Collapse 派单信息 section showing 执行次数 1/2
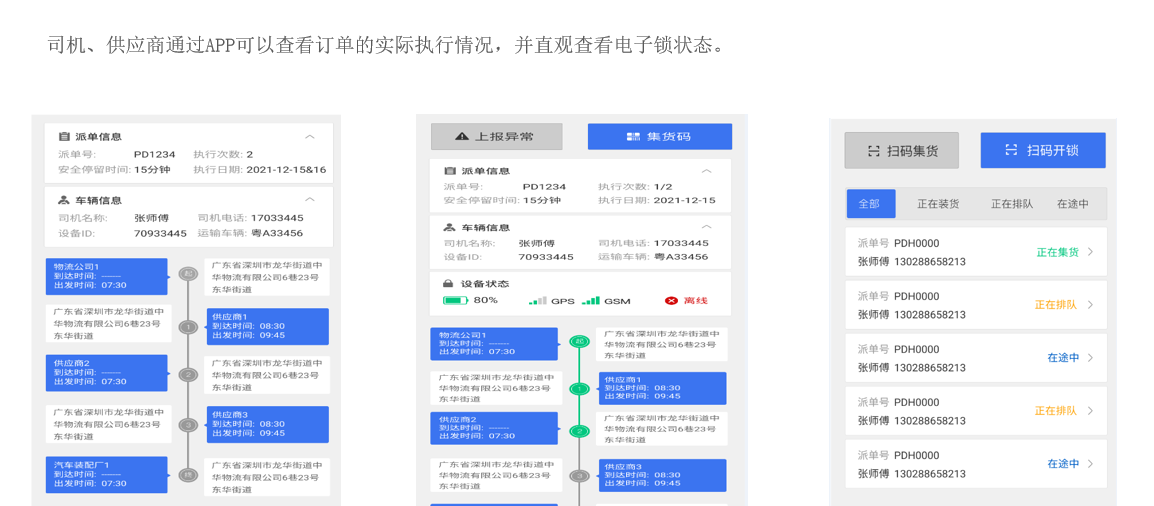Image resolution: width=1154 pixels, height=506 pixels. point(706,171)
